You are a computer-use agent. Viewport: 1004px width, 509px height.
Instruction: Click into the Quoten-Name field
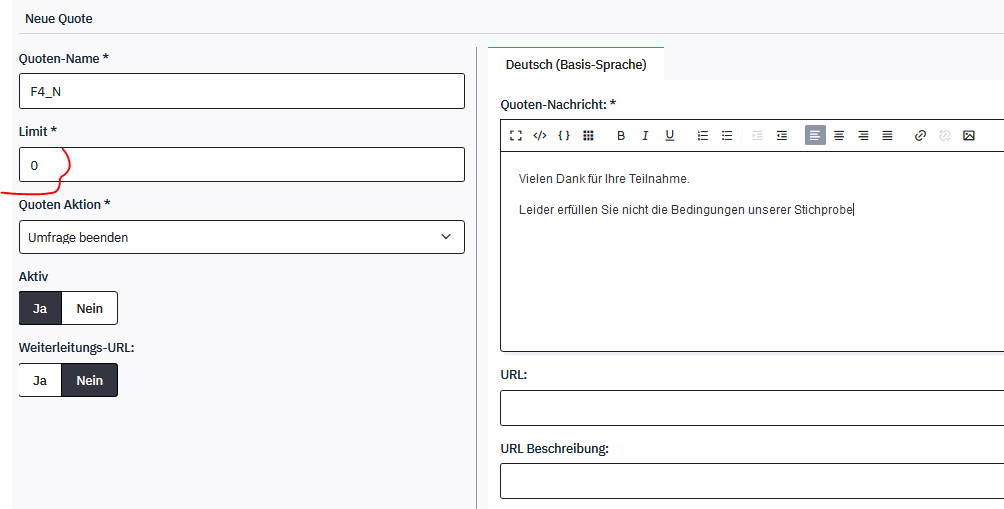tap(241, 91)
